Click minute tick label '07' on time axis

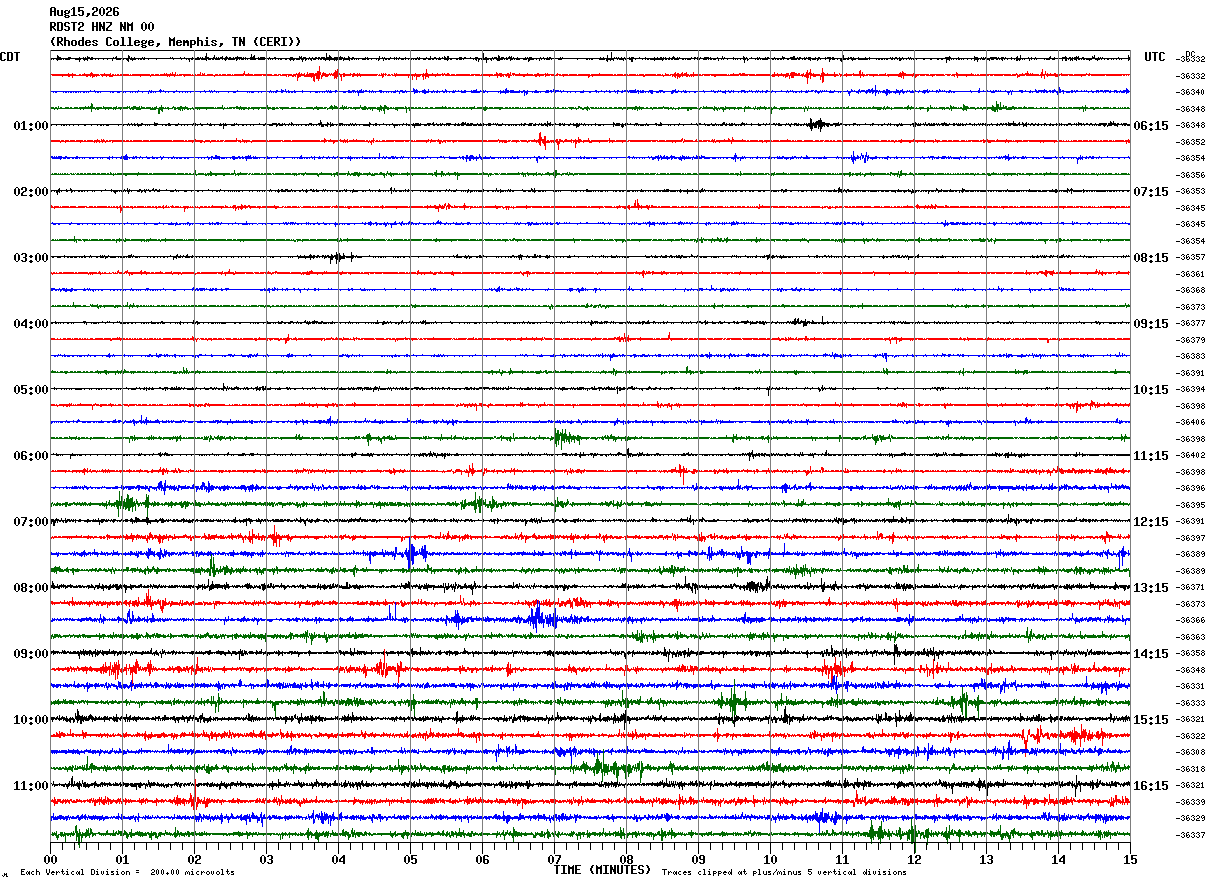554,859
